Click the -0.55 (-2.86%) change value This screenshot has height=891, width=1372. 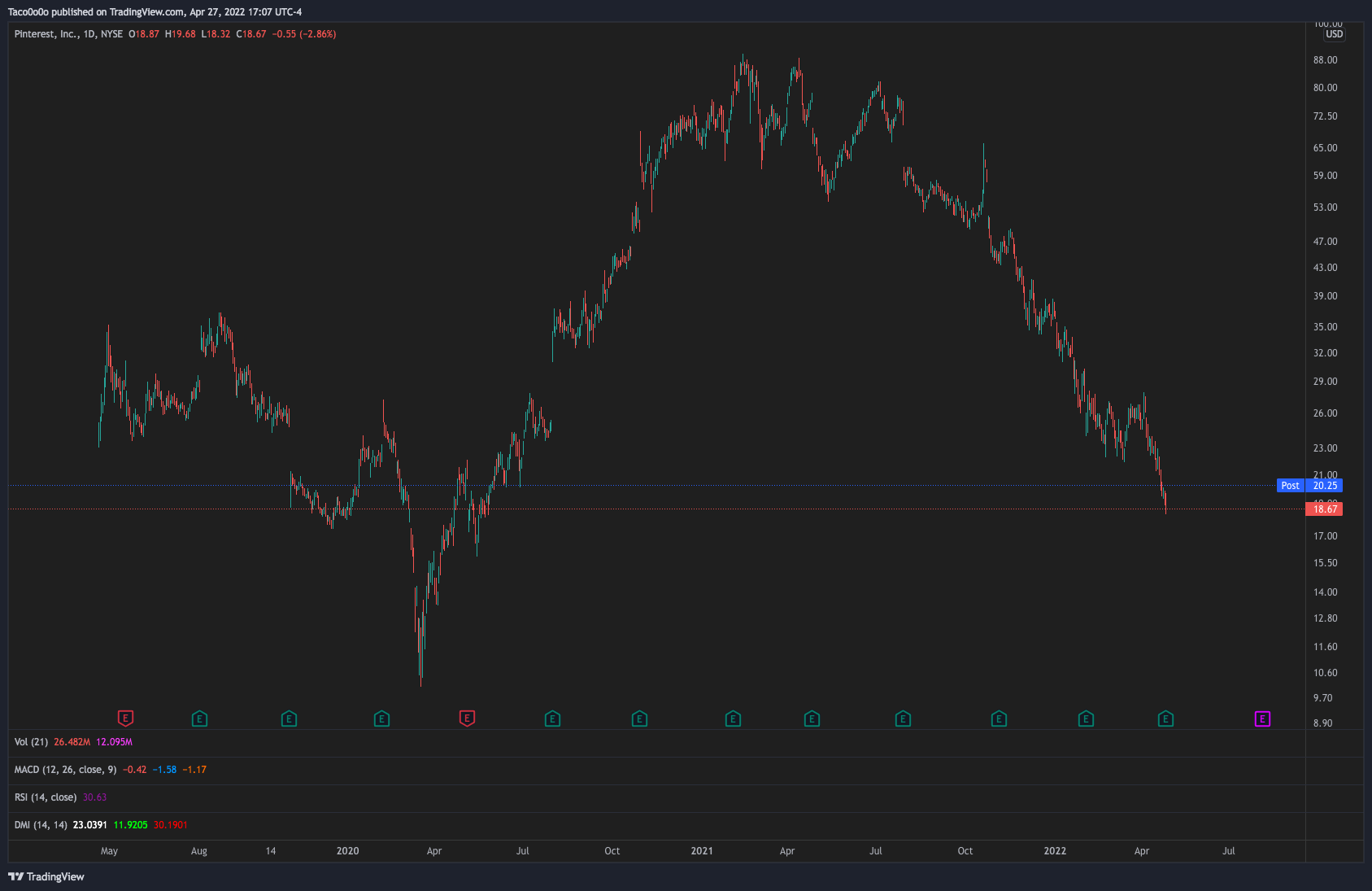click(304, 34)
